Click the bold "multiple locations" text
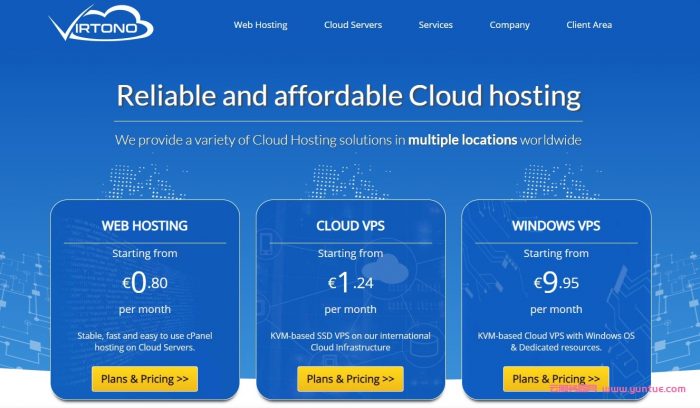The width and height of the screenshot is (700, 408). point(462,140)
